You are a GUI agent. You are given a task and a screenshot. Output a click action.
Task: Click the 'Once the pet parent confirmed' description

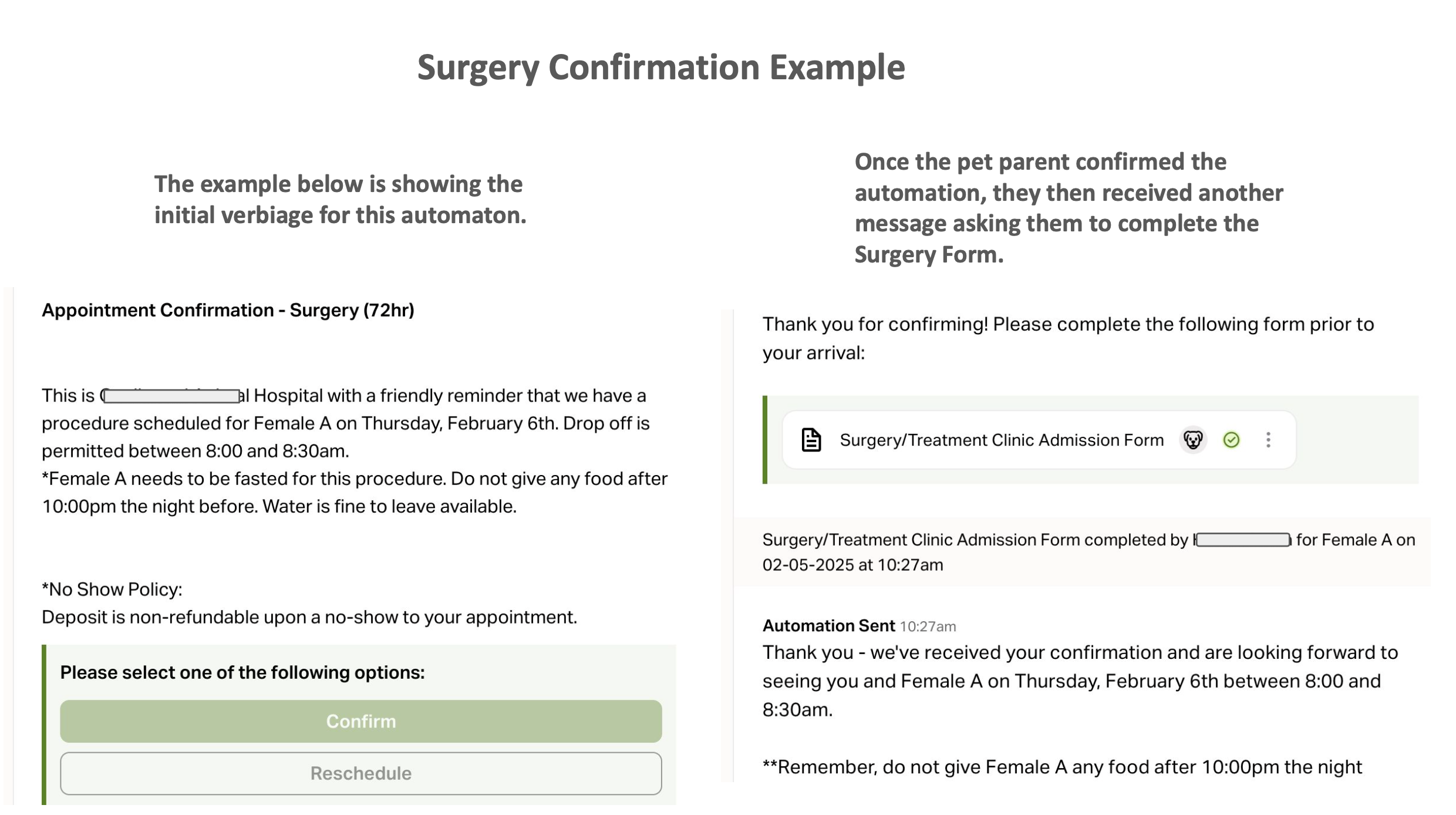point(1069,208)
